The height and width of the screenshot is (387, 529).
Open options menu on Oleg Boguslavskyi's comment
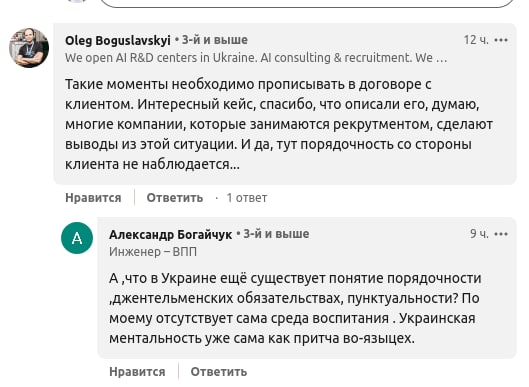tap(501, 40)
